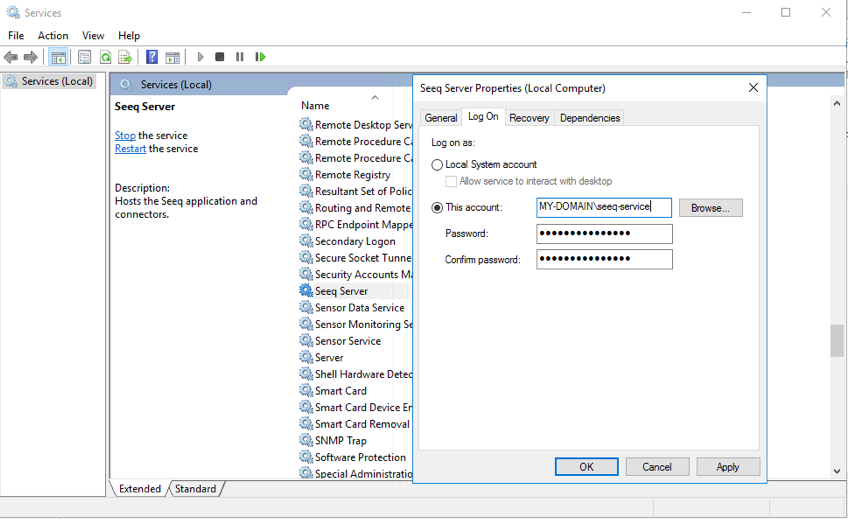Click the Refresh toolbar icon
This screenshot has width=848, height=519.
[x=105, y=57]
